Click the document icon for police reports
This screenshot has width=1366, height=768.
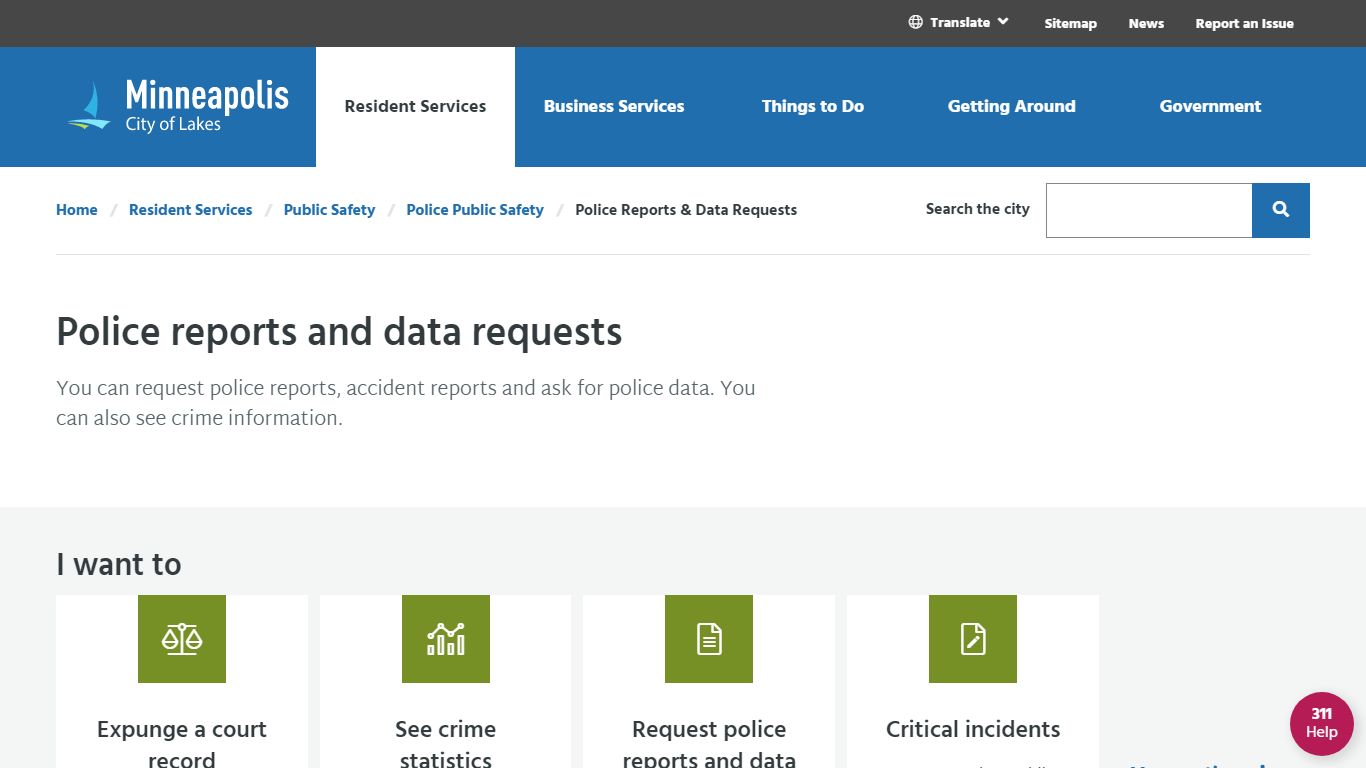pyautogui.click(x=709, y=639)
